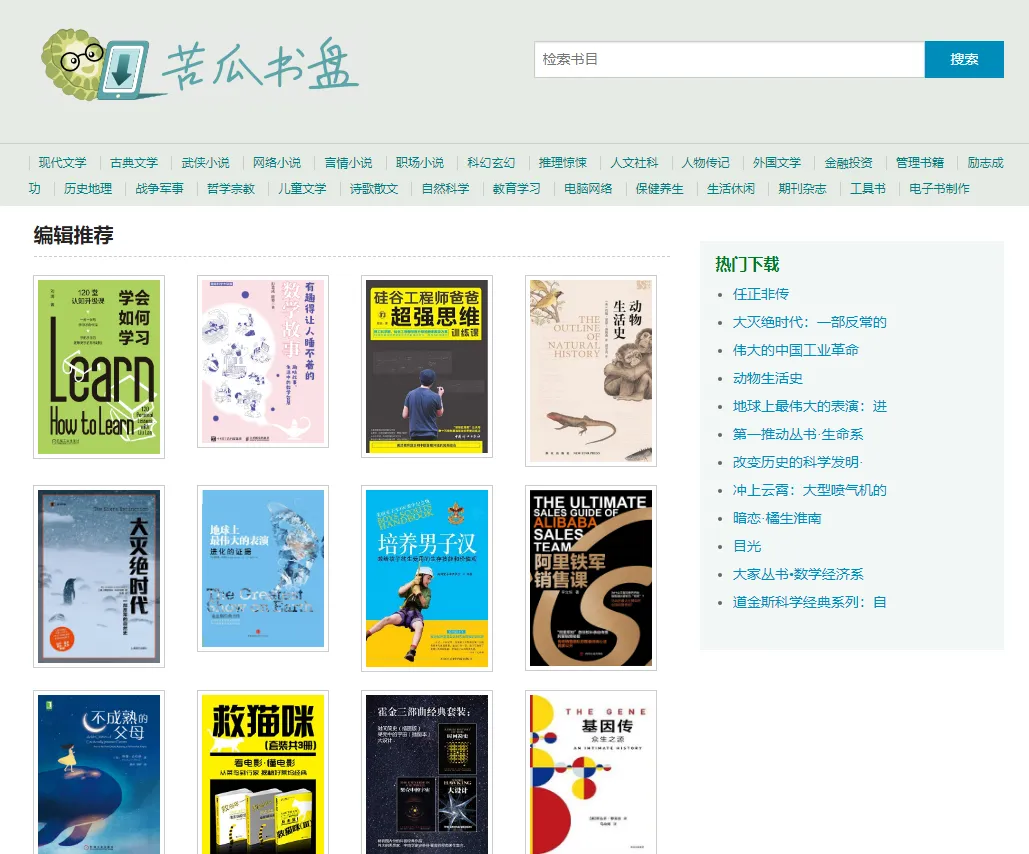Open the 言情小说 category

click(348, 162)
